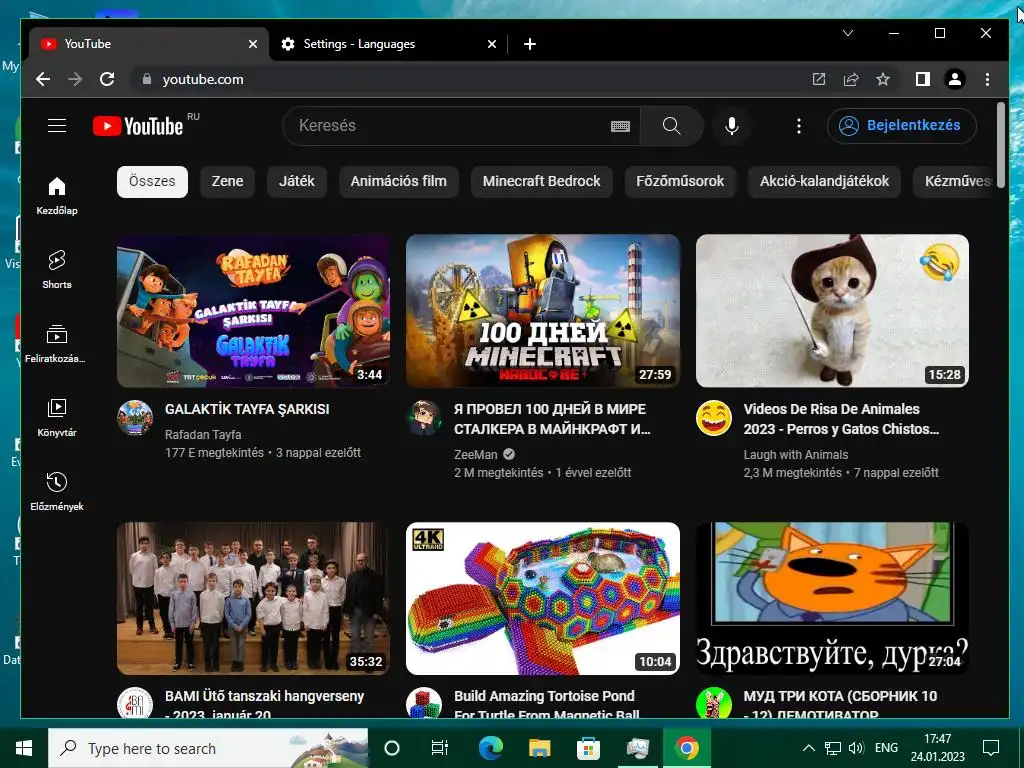Open Task View on taskbar
This screenshot has width=1024, height=768.
pos(440,748)
